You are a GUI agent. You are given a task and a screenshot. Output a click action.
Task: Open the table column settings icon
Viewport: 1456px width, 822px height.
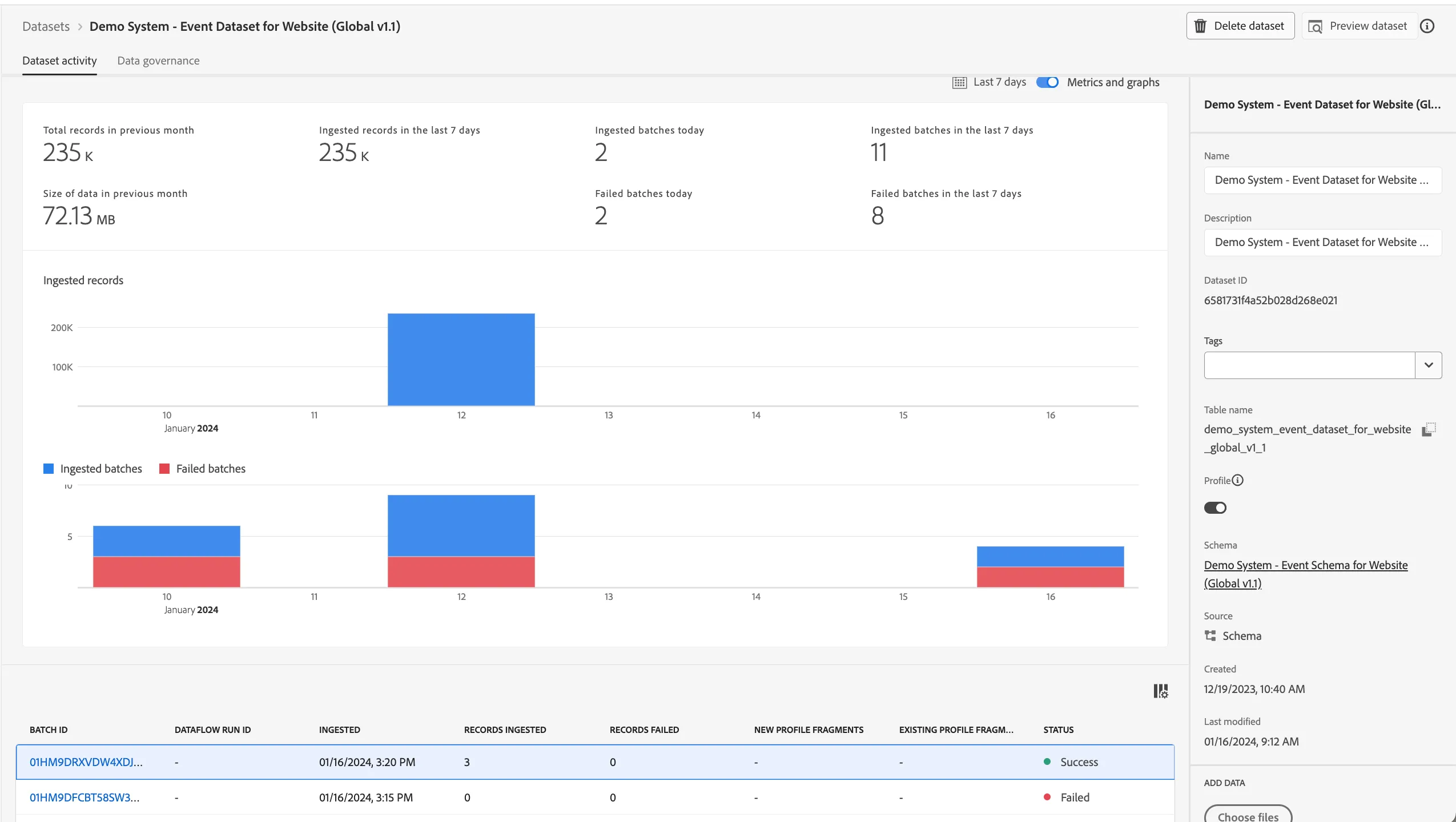click(1161, 691)
